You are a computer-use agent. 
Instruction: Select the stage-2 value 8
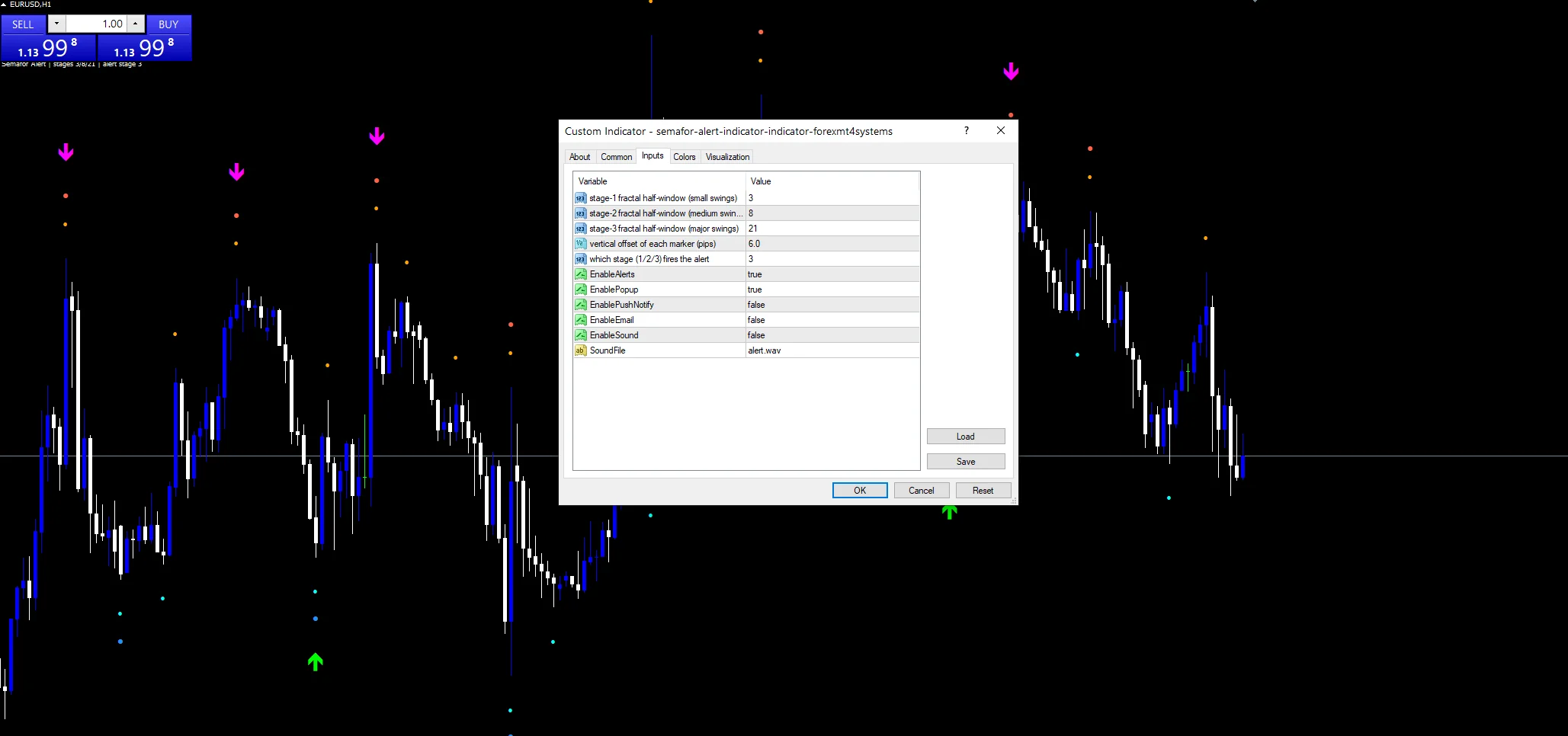click(832, 213)
